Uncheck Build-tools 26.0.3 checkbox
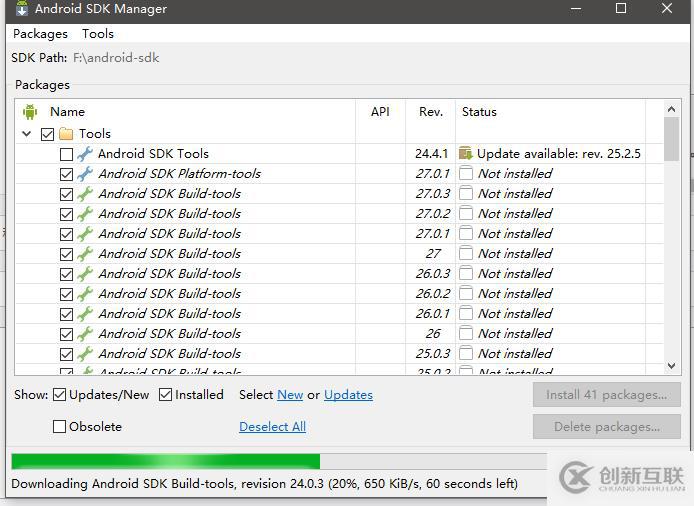 66,274
